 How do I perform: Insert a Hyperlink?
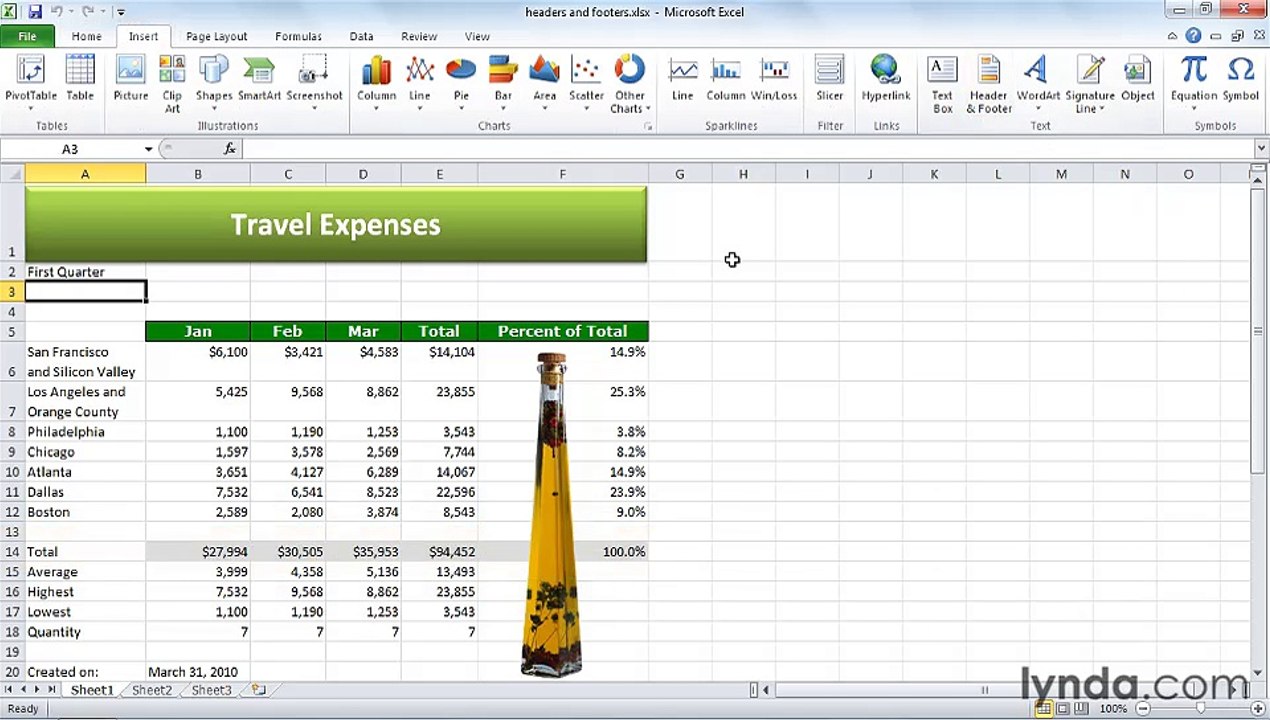(885, 80)
